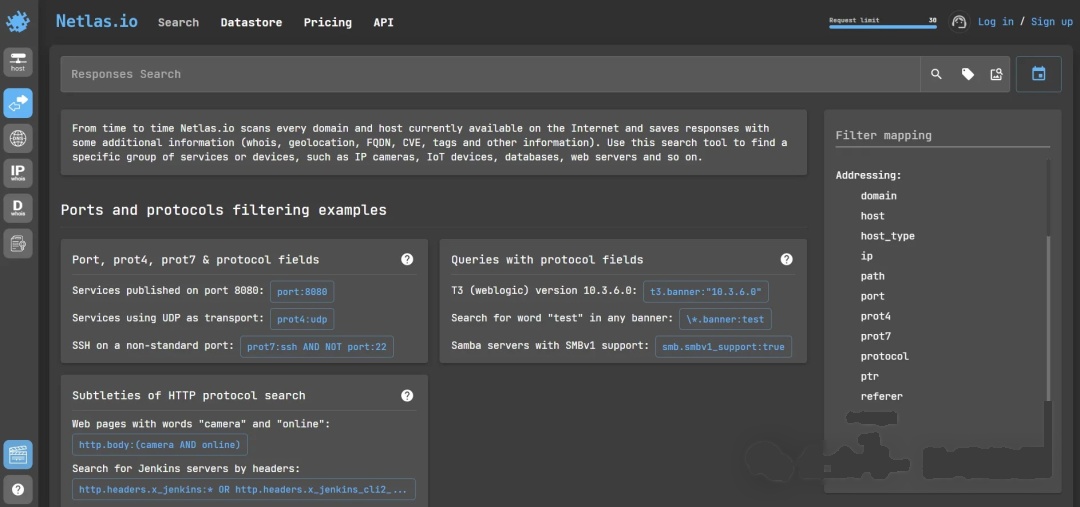The width and height of the screenshot is (1080, 507).
Task: Click the http.headers.x_jenkins example query
Action: [x=244, y=489]
